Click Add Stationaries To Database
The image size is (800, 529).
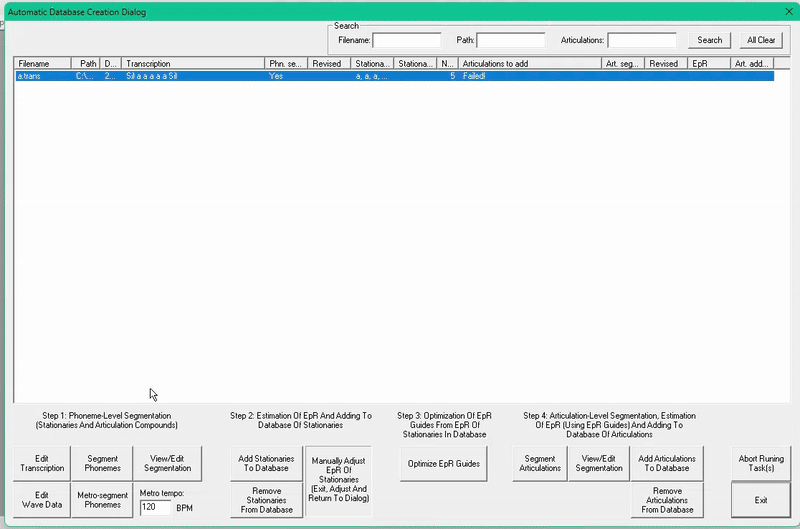pyautogui.click(x=266, y=463)
